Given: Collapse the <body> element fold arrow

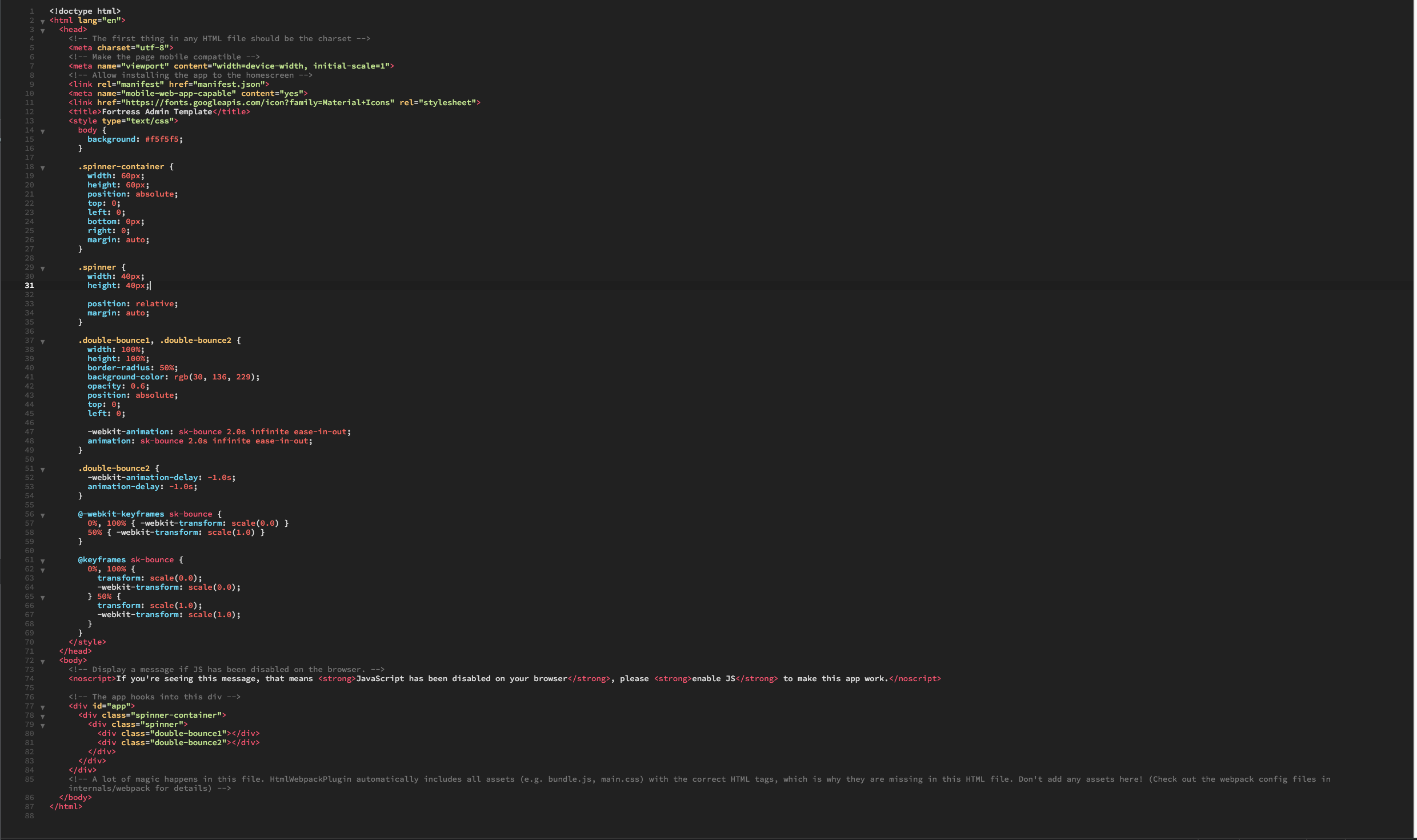Looking at the screenshot, I should [x=43, y=661].
